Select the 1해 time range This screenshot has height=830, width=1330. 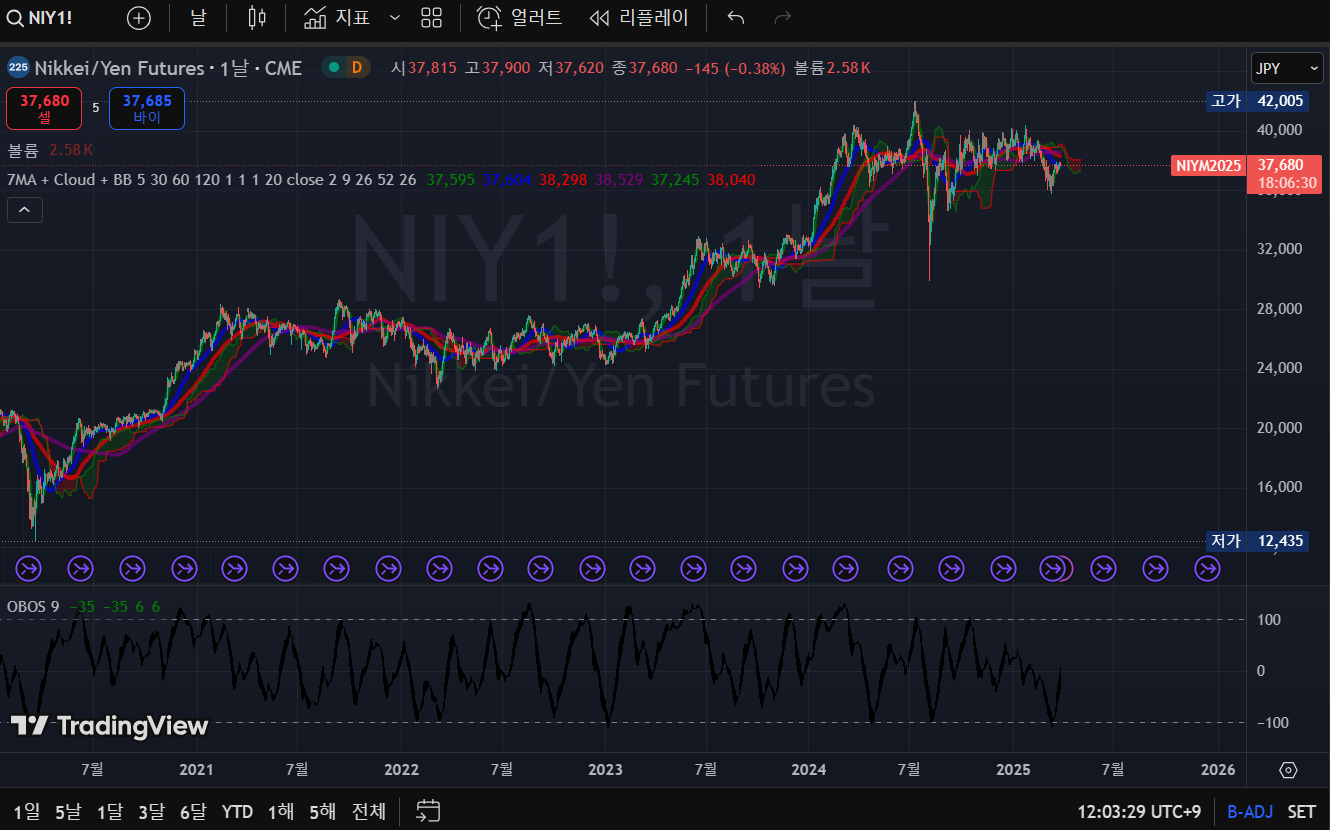(281, 811)
